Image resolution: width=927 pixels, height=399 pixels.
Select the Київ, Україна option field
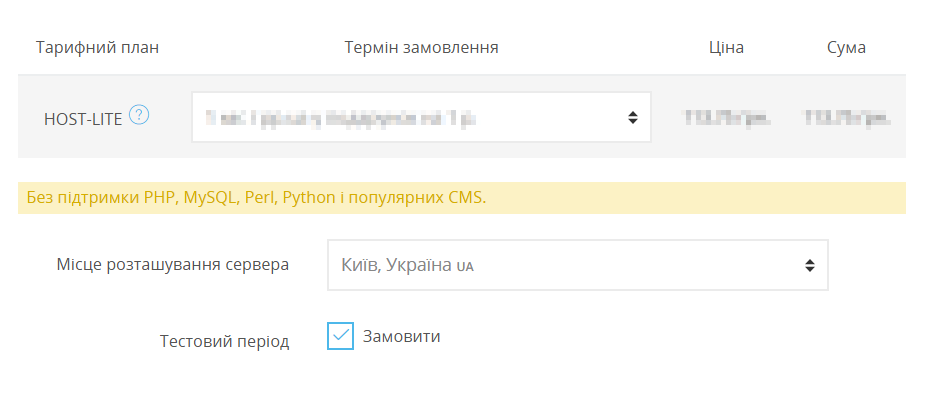(578, 265)
